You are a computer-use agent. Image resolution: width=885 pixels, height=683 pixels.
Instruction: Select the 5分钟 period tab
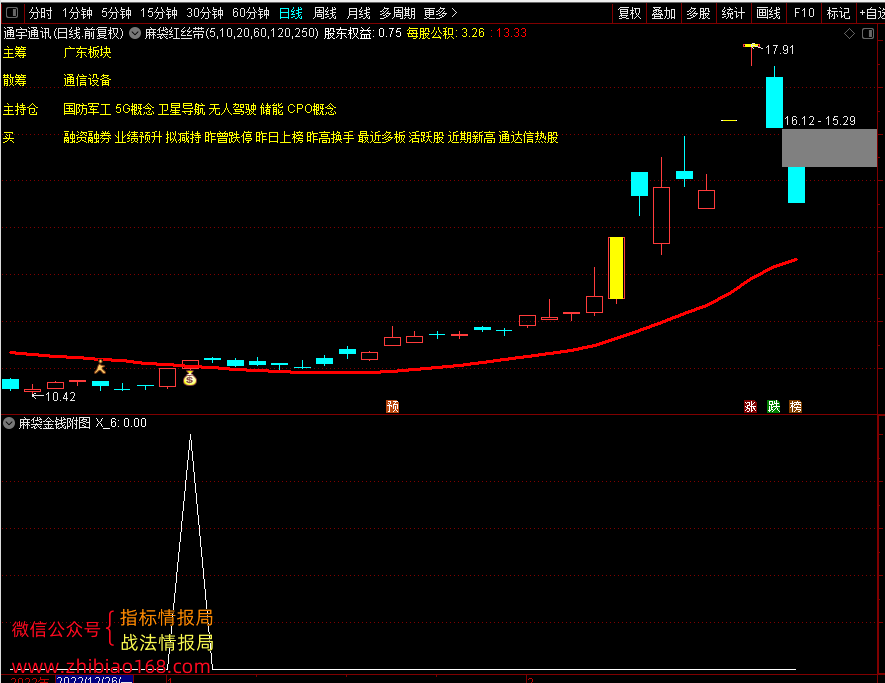tap(116, 13)
